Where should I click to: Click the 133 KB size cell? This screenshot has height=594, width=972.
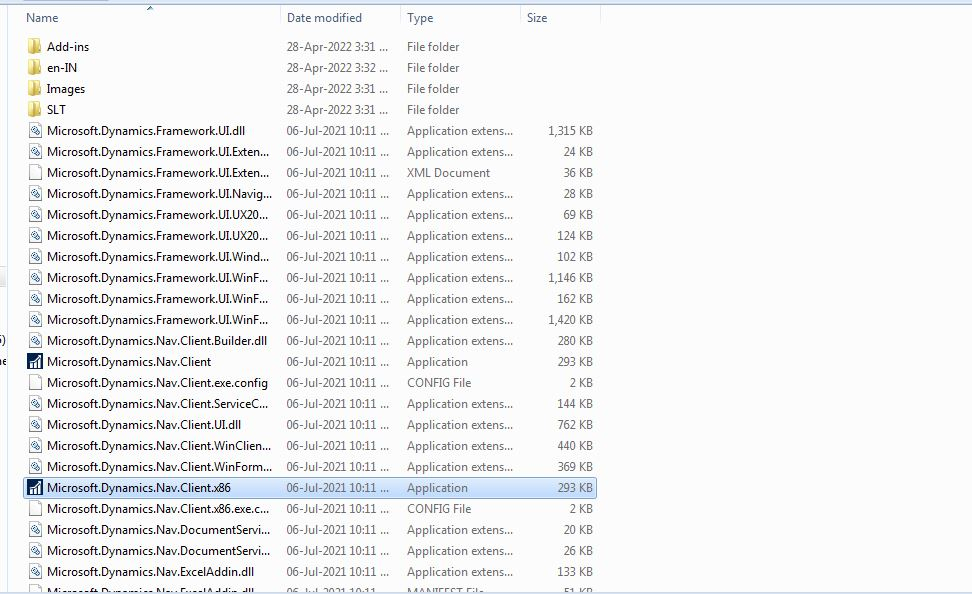[575, 572]
